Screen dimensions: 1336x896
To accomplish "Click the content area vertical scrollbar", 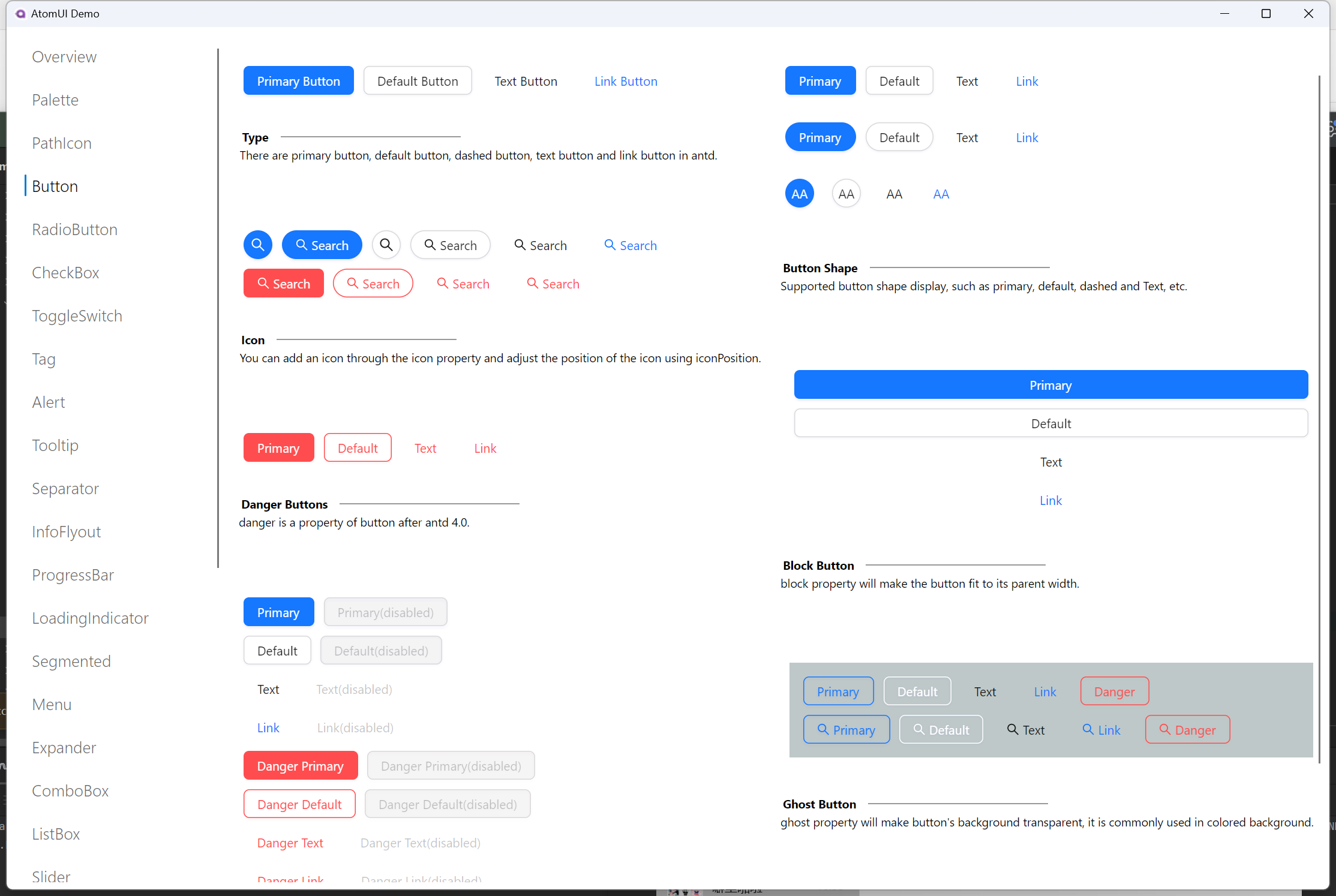I will (x=1319, y=419).
